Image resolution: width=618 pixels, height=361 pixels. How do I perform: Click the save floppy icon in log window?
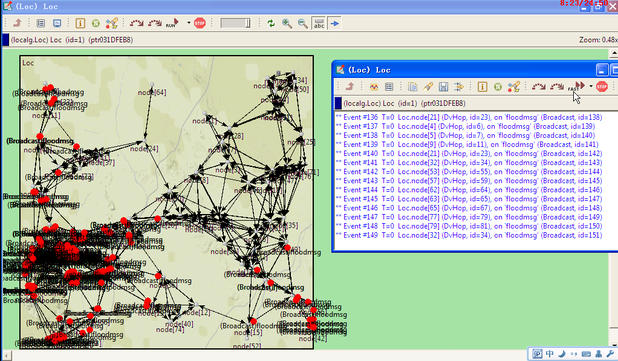pos(443,86)
